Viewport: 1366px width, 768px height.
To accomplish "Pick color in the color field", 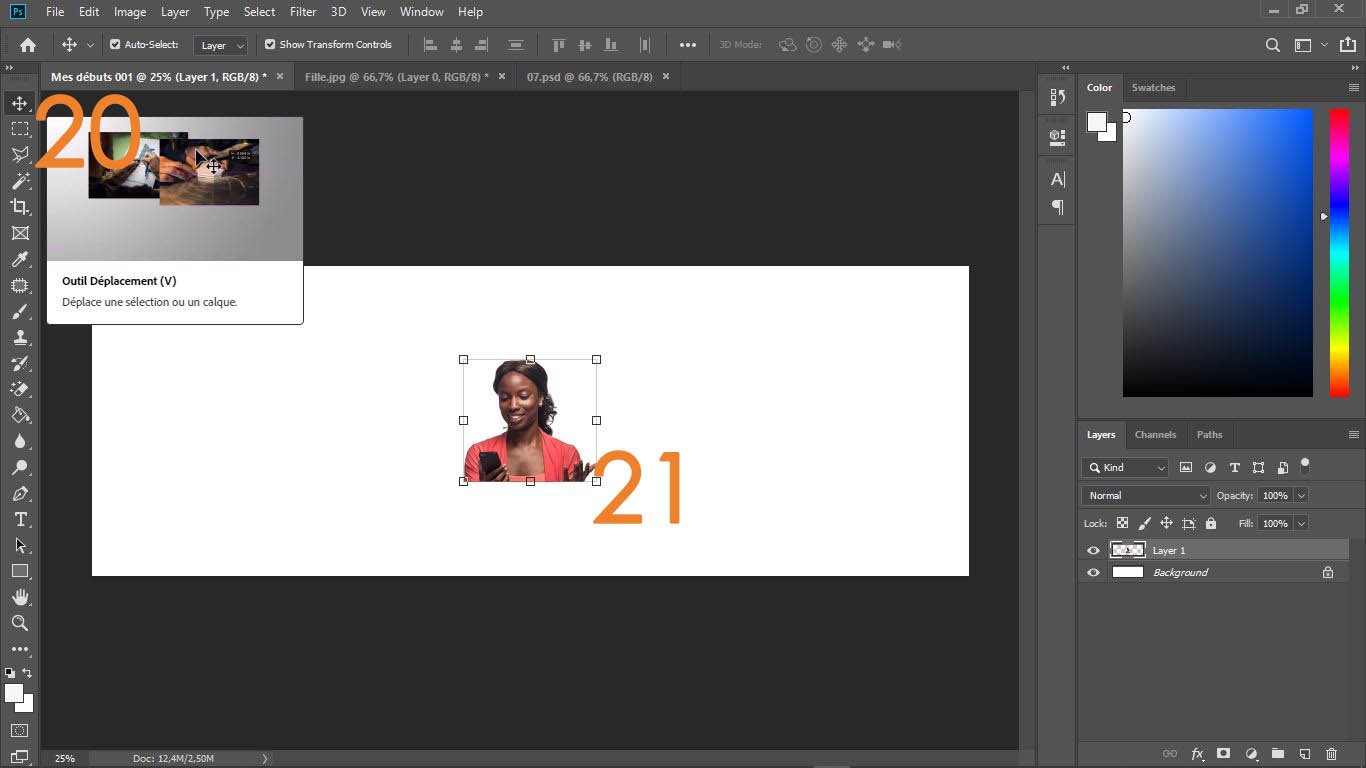I will coord(1217,253).
